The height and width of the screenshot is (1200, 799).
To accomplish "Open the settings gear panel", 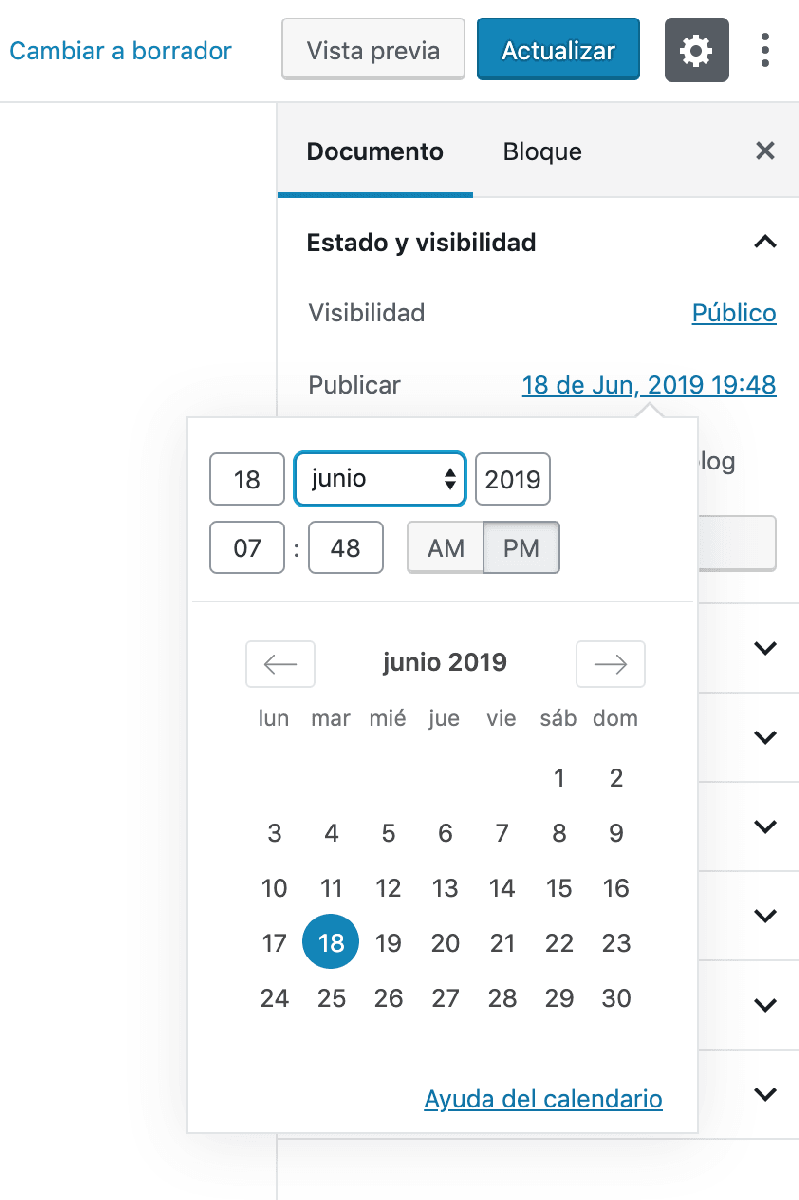I will [696, 50].
